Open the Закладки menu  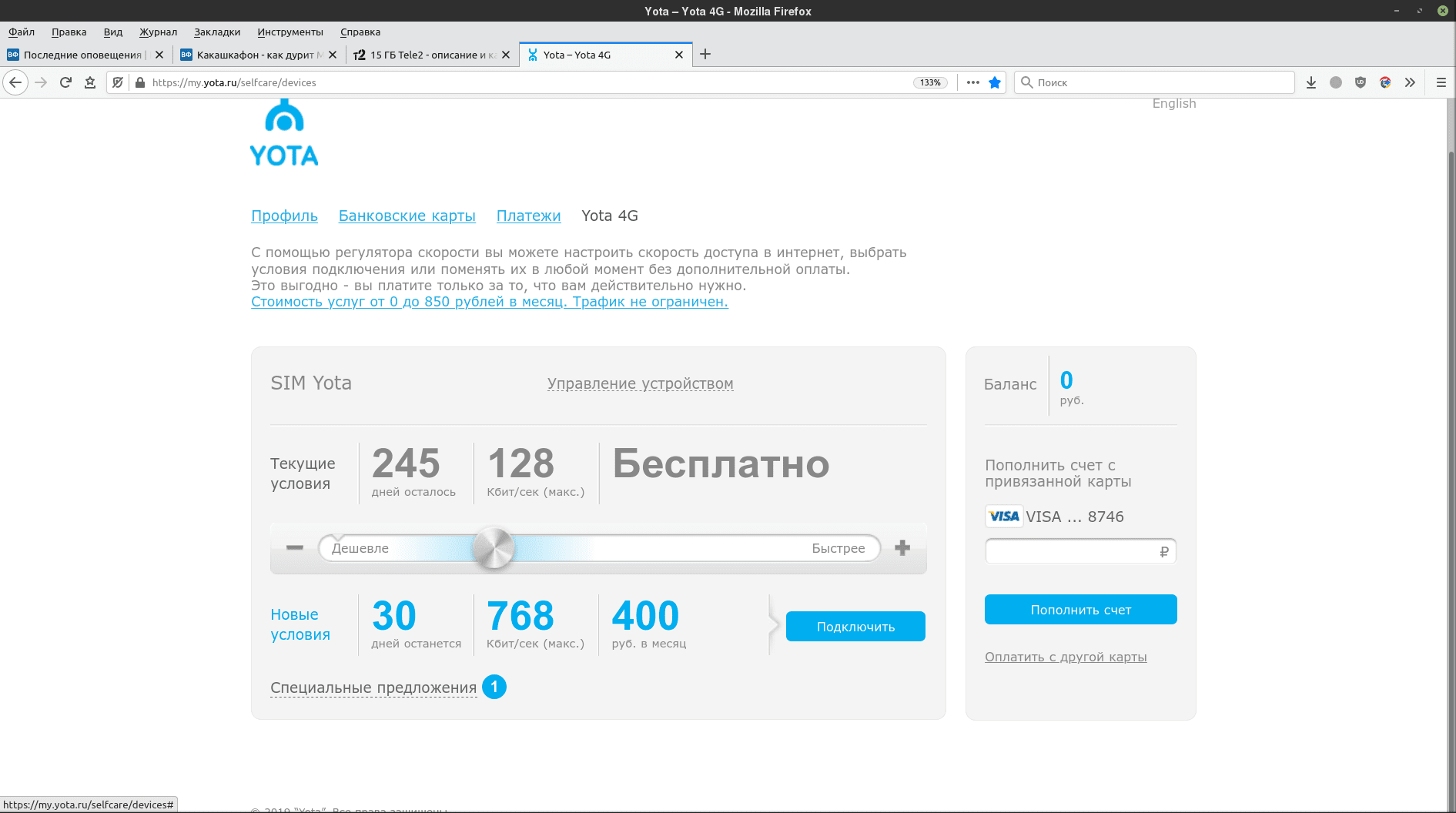tap(217, 32)
